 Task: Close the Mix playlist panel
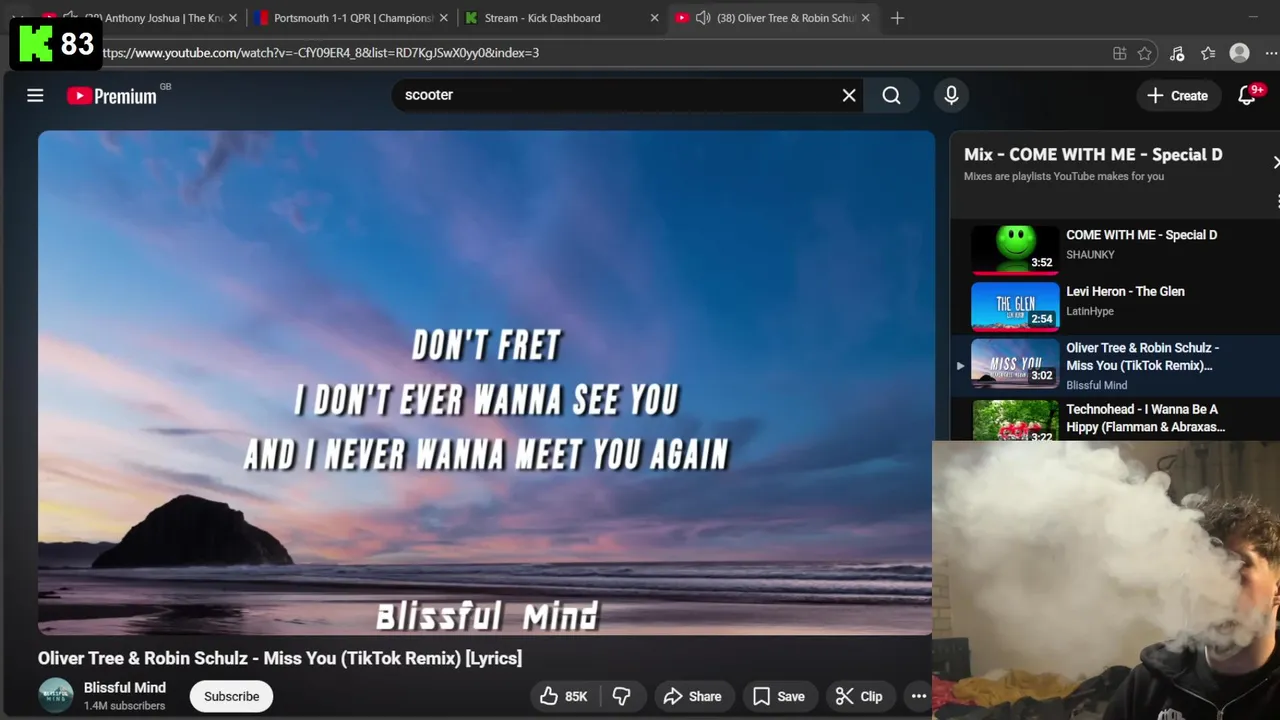(1275, 162)
